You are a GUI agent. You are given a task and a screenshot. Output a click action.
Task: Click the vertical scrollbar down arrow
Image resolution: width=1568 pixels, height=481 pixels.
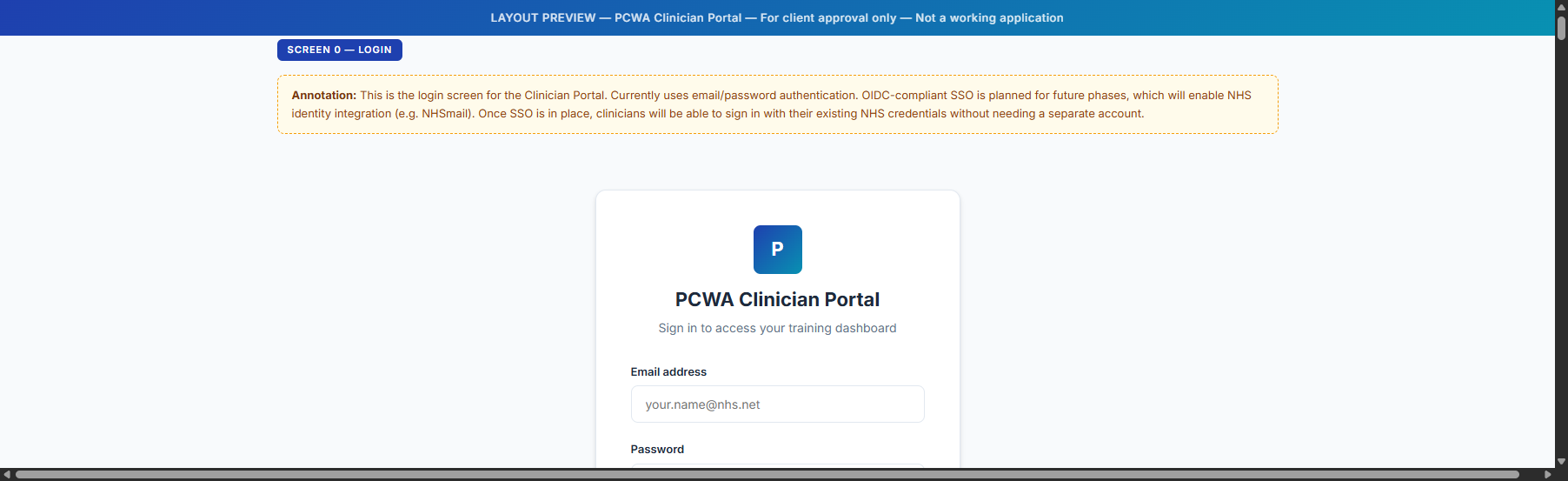1561,462
